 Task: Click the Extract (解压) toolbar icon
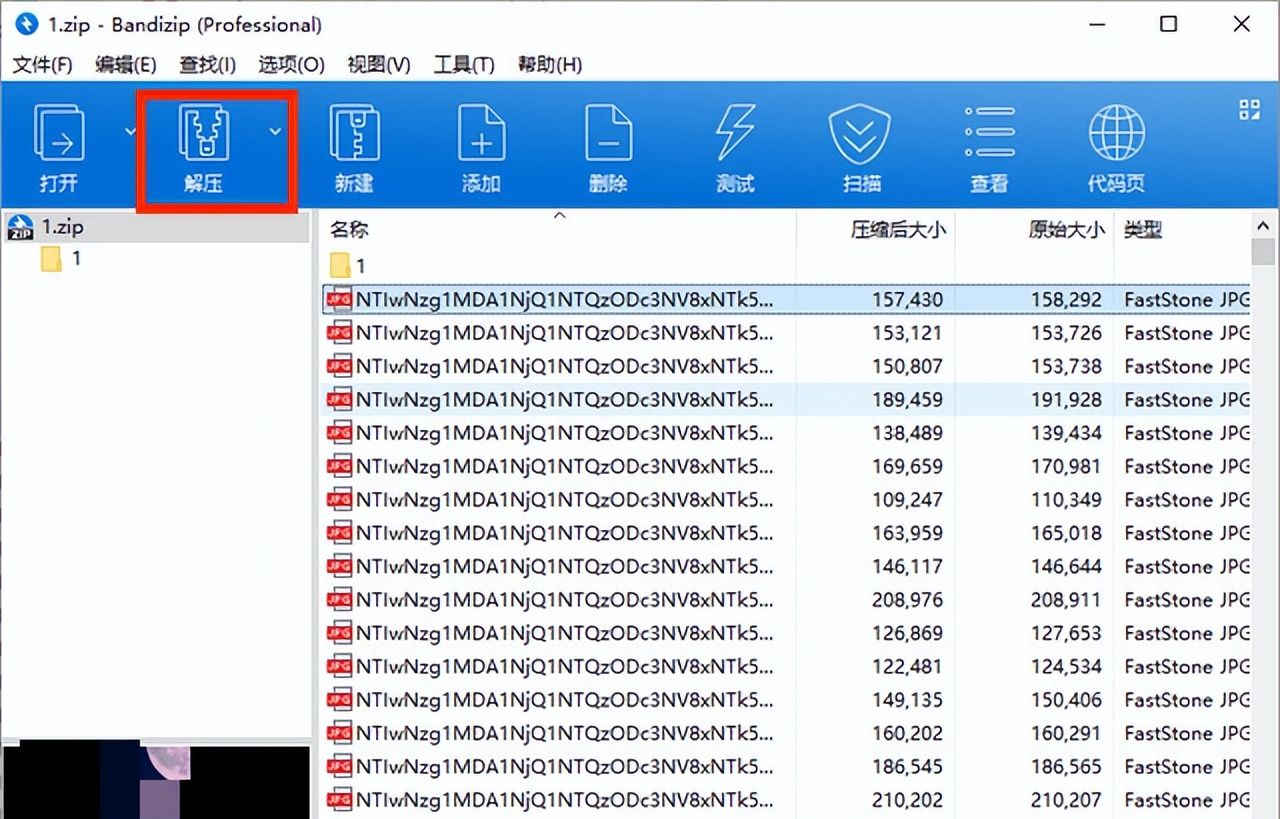[x=203, y=134]
